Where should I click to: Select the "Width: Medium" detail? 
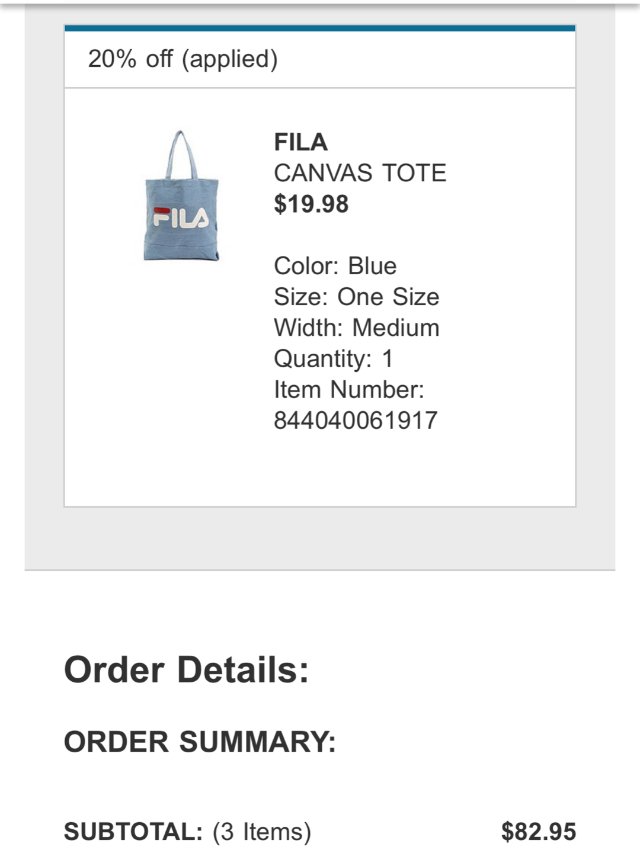pos(356,328)
